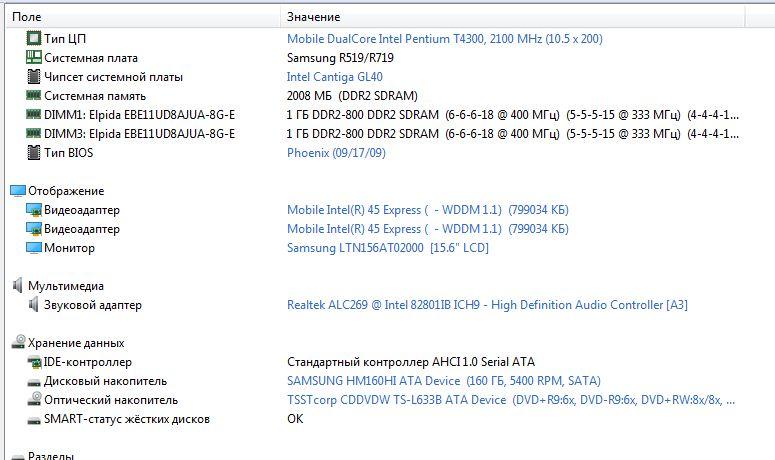The image size is (775, 460).
Task: Click the Оптический накопитель disc drive icon
Action: tap(33, 400)
